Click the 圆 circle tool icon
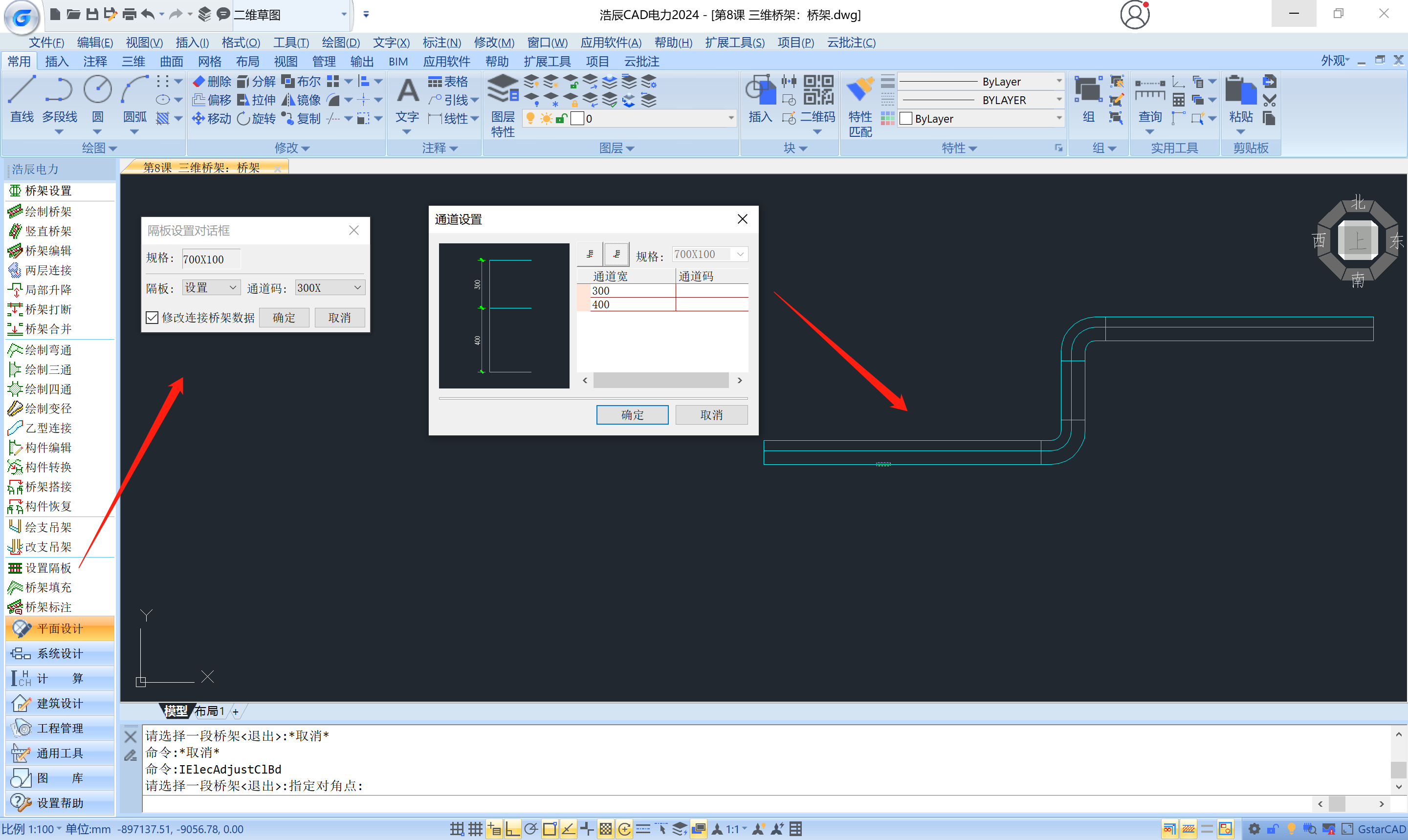This screenshot has height=840, width=1408. [x=97, y=90]
